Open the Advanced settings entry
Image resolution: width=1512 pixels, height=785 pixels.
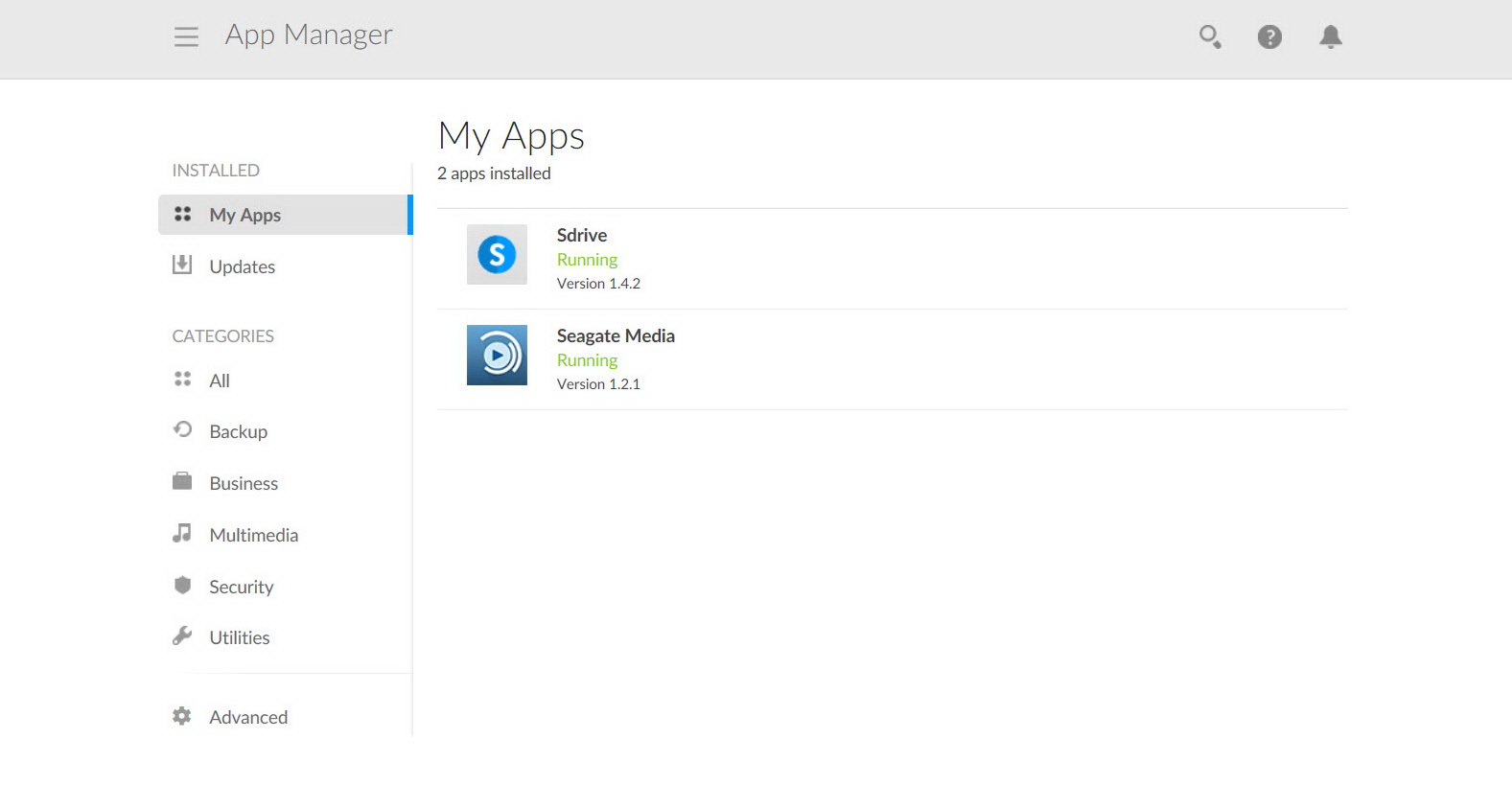tap(248, 717)
